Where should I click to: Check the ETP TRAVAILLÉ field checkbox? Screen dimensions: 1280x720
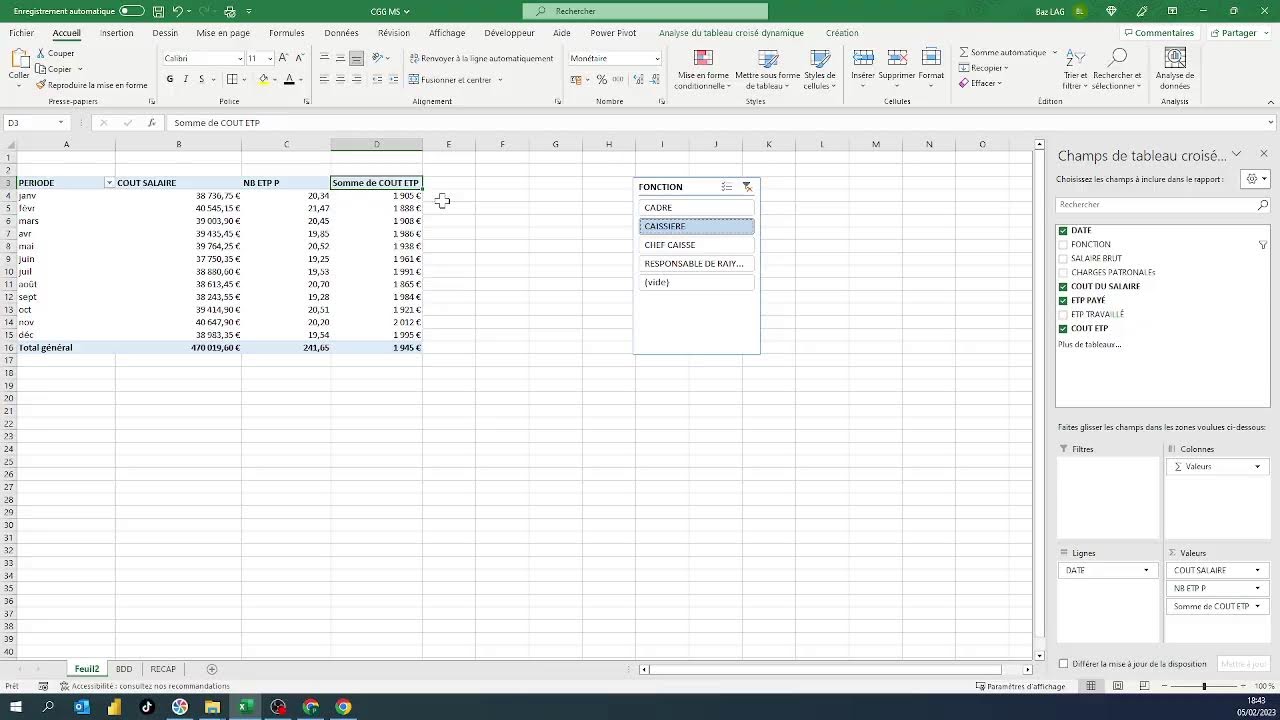[1063, 314]
